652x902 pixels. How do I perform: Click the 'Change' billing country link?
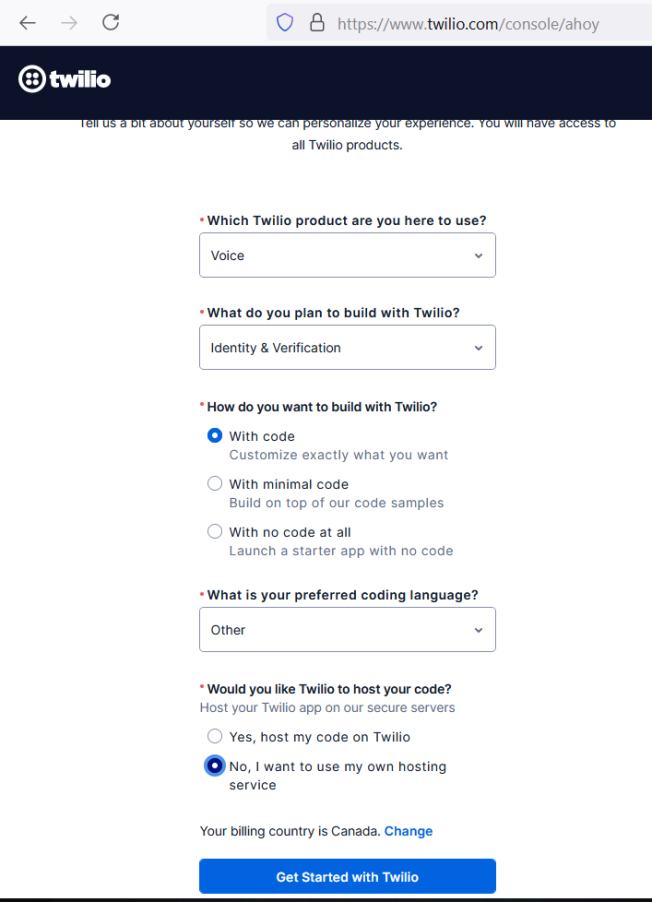tap(408, 831)
